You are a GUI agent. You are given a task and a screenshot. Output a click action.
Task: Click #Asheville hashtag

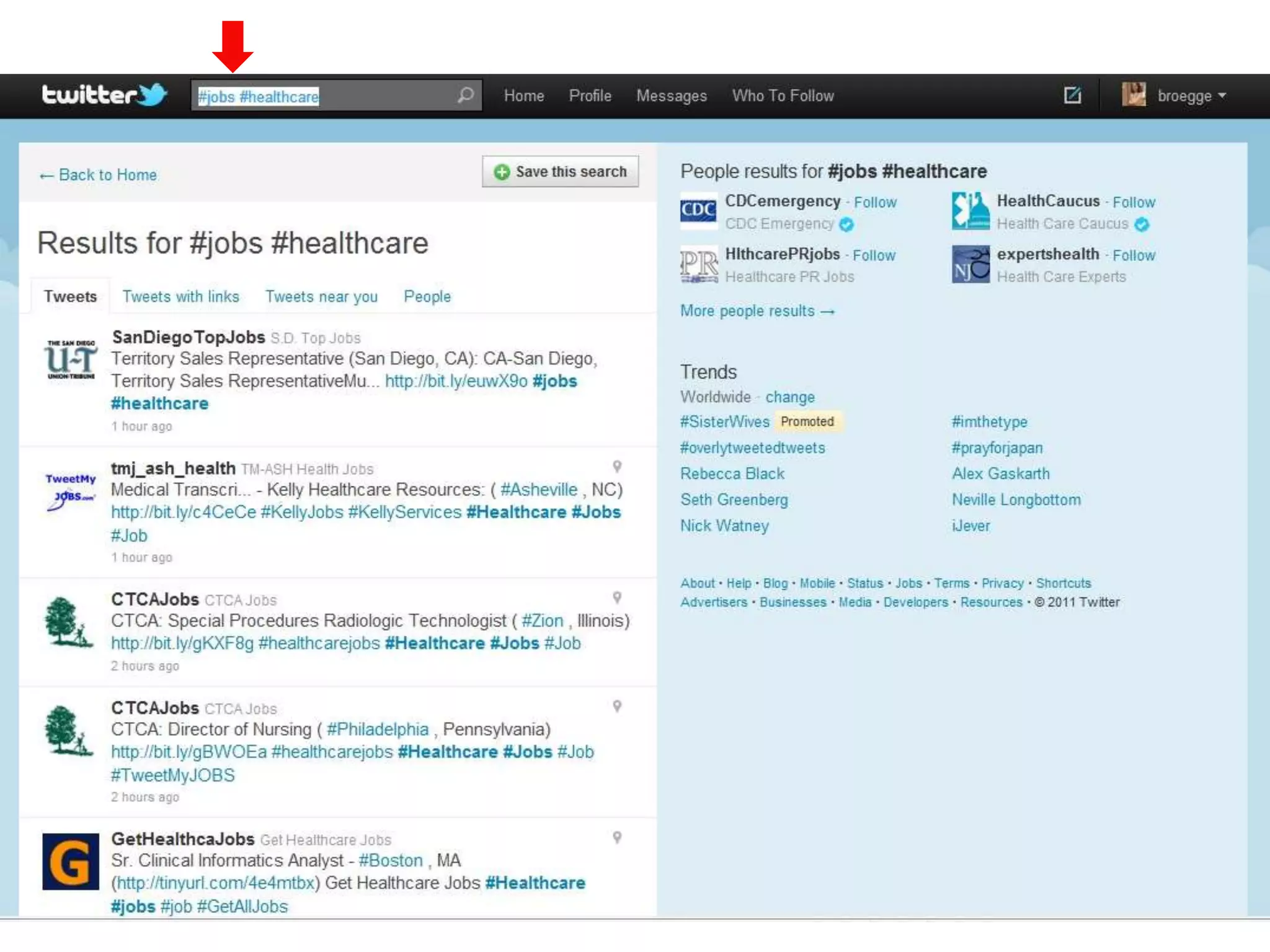click(x=539, y=490)
